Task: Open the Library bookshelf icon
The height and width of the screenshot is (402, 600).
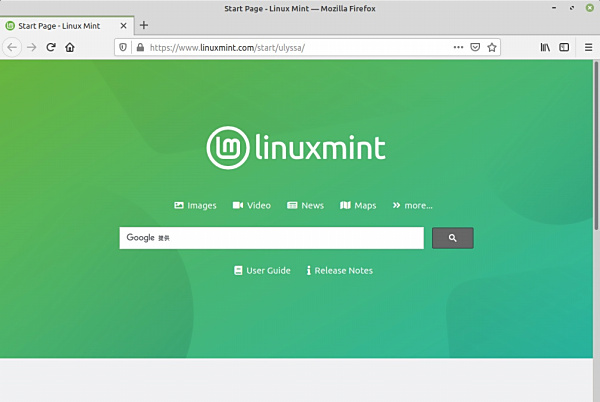Action: 545,47
